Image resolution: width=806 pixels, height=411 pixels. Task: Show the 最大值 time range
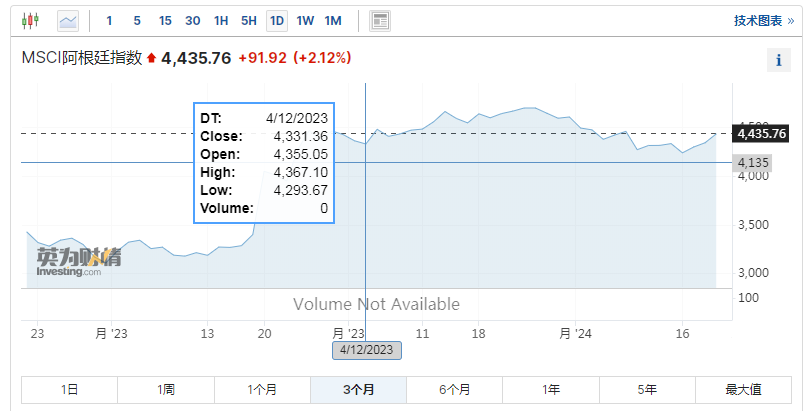[743, 390]
